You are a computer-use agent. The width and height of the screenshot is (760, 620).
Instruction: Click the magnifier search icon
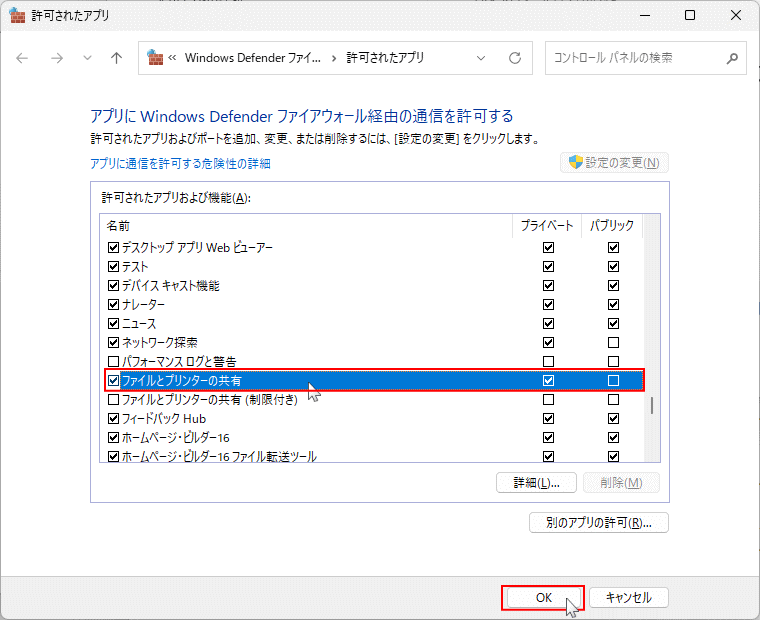click(x=732, y=59)
